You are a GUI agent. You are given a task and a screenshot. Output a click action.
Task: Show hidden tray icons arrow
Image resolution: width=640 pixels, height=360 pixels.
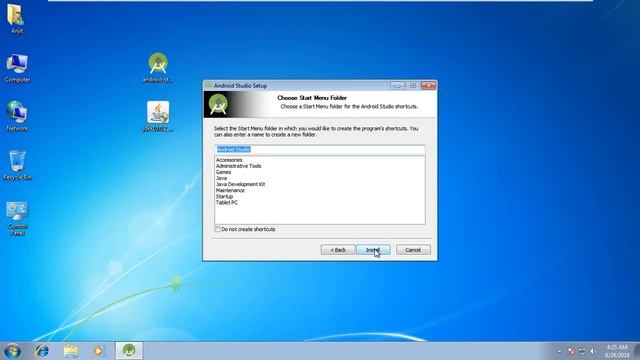click(x=560, y=351)
